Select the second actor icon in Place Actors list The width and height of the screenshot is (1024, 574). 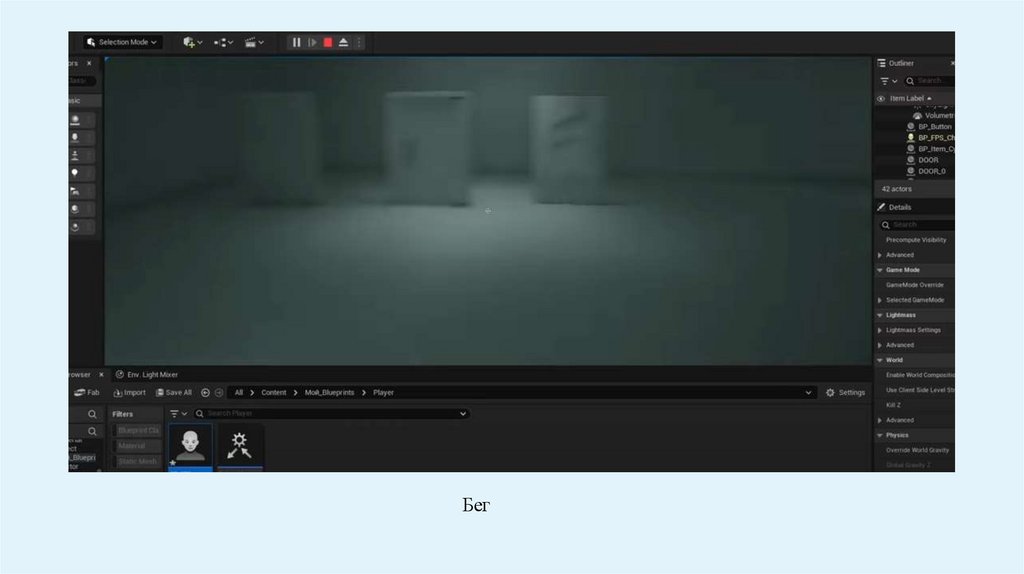[x=75, y=138]
